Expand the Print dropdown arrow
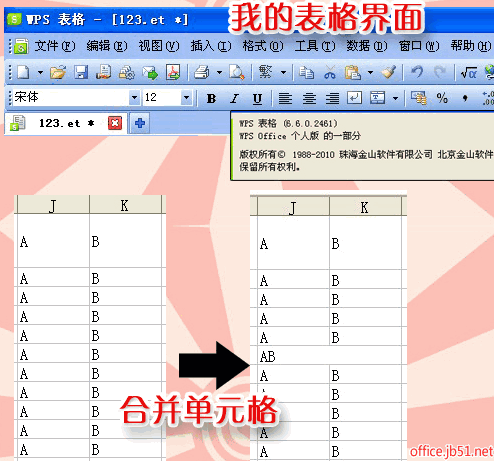The image size is (497, 461). (x=219, y=72)
